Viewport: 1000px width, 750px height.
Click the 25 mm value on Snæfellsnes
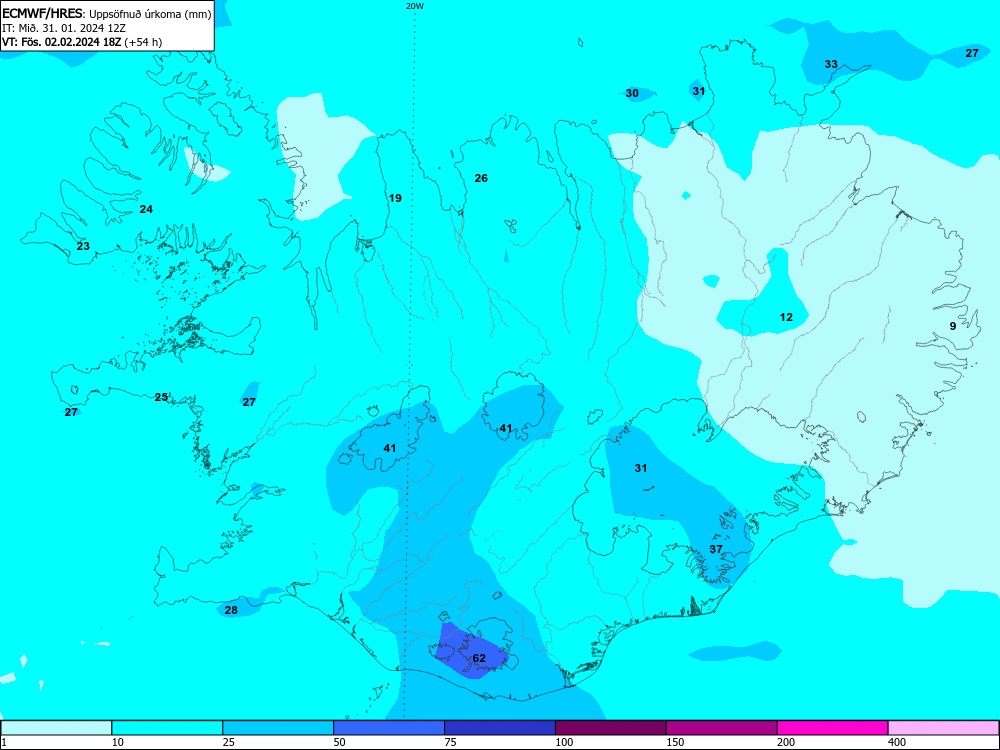161,397
